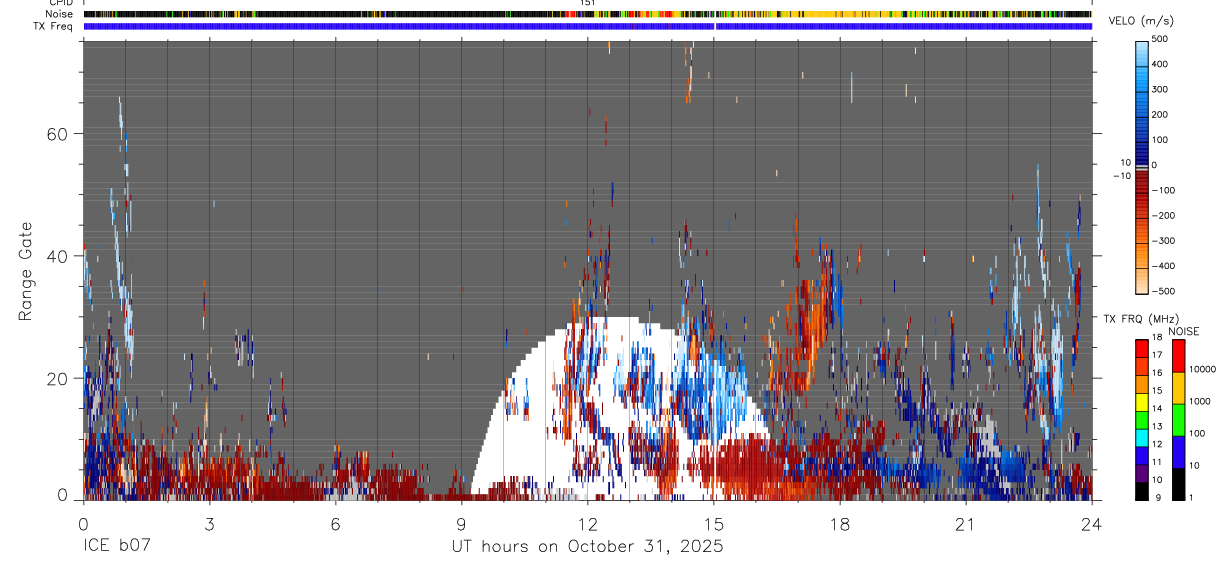Click the 'Range Gate' y-axis label
The width and height of the screenshot is (1228, 567).
pos(25,271)
